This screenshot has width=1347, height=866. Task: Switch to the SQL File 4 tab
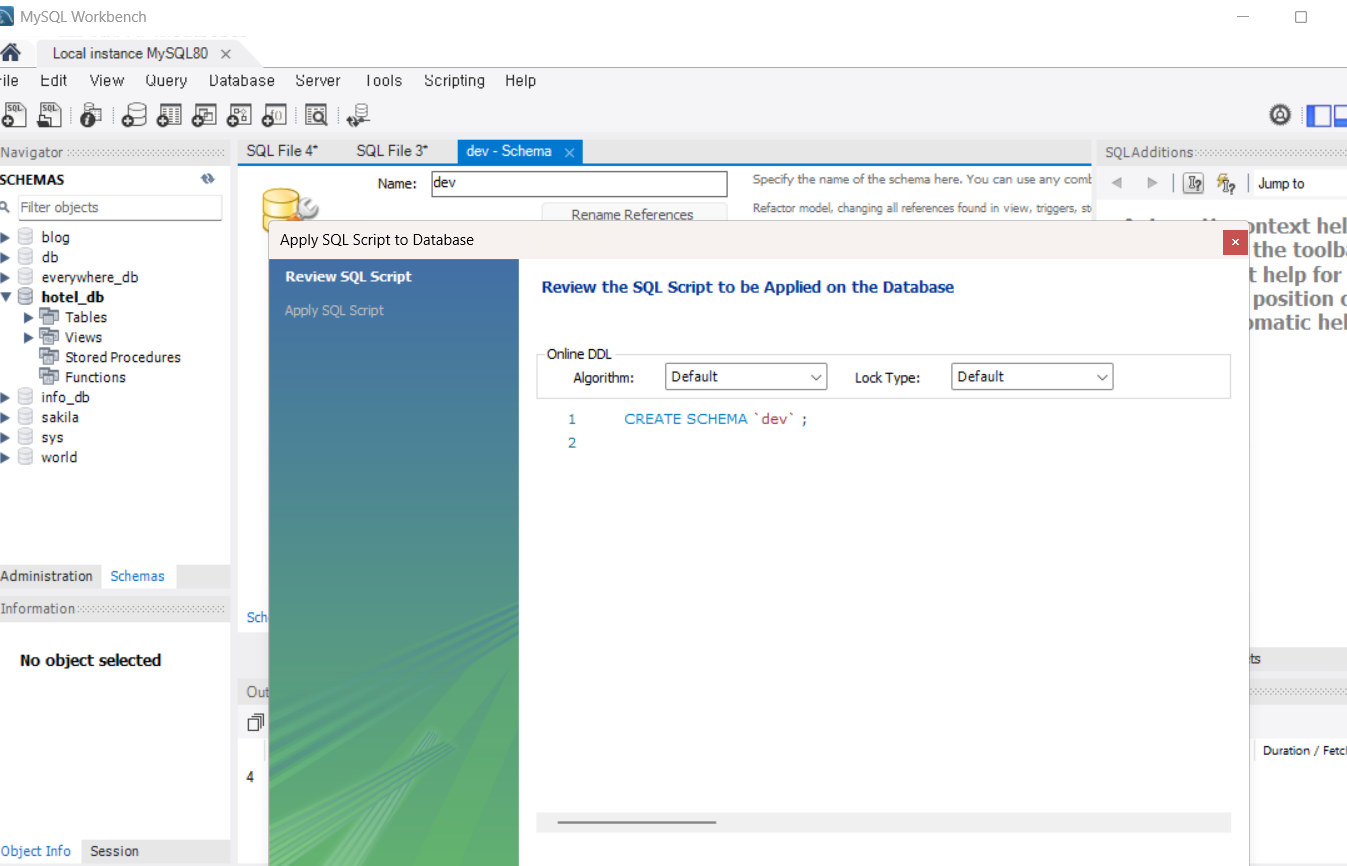(x=282, y=151)
